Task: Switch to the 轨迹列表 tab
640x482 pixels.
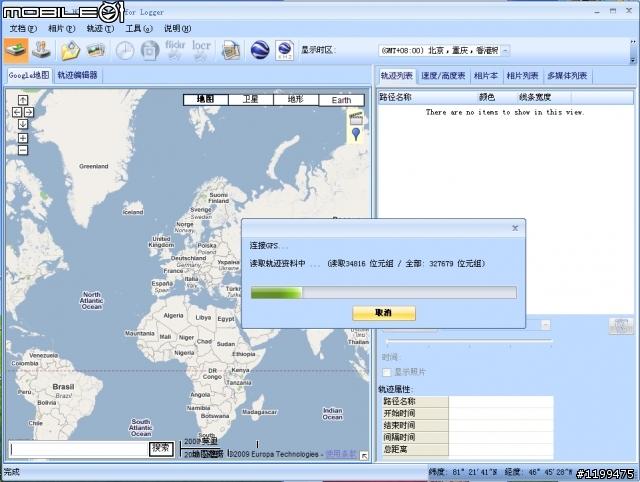Action: pyautogui.click(x=396, y=76)
